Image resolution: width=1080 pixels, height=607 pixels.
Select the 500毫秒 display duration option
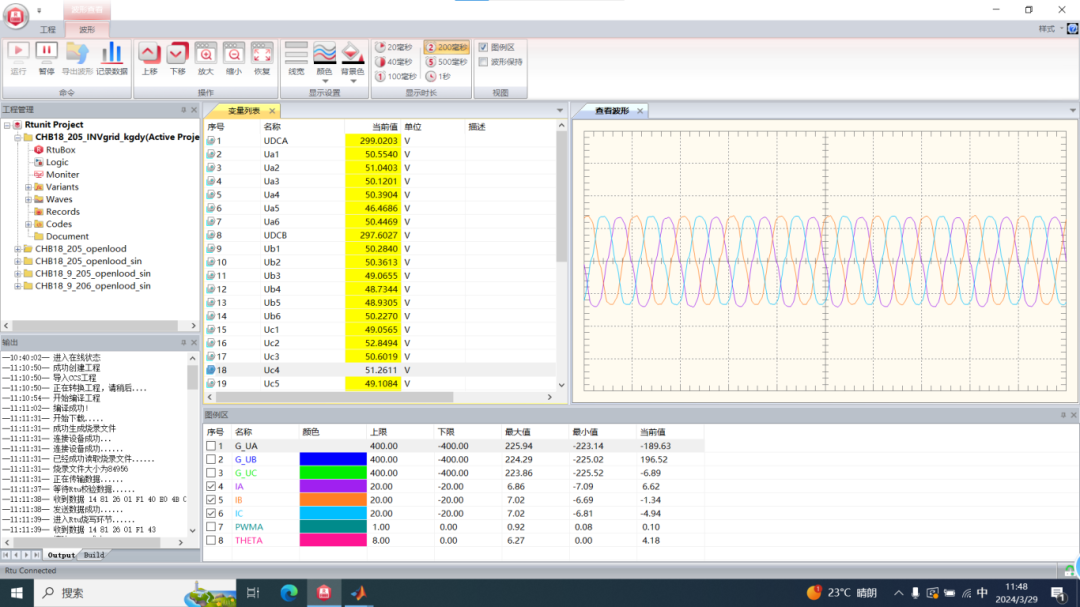(446, 62)
